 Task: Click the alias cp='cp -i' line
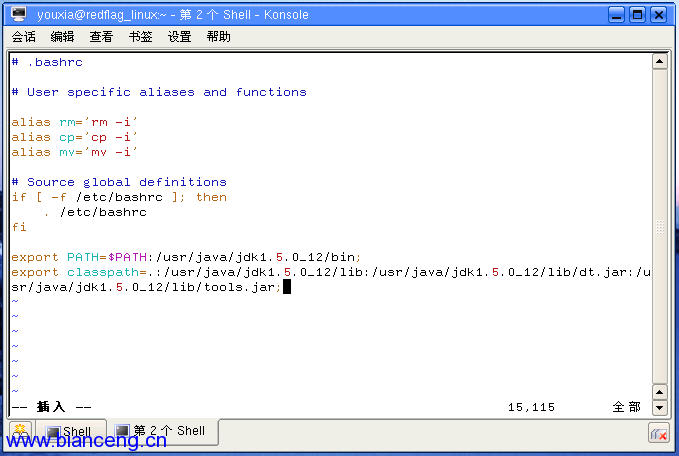click(74, 137)
